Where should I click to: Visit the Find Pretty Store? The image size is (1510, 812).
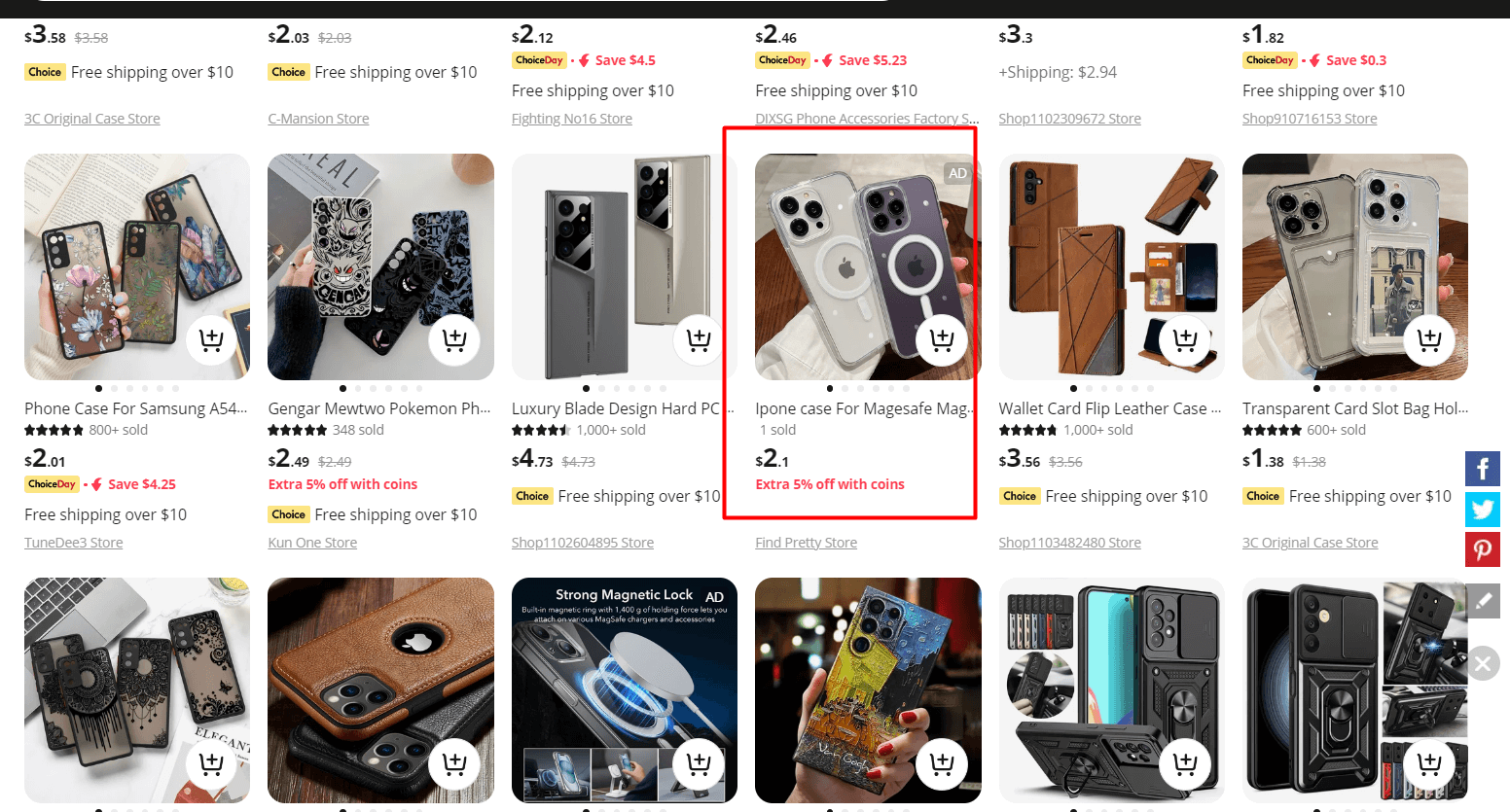806,542
